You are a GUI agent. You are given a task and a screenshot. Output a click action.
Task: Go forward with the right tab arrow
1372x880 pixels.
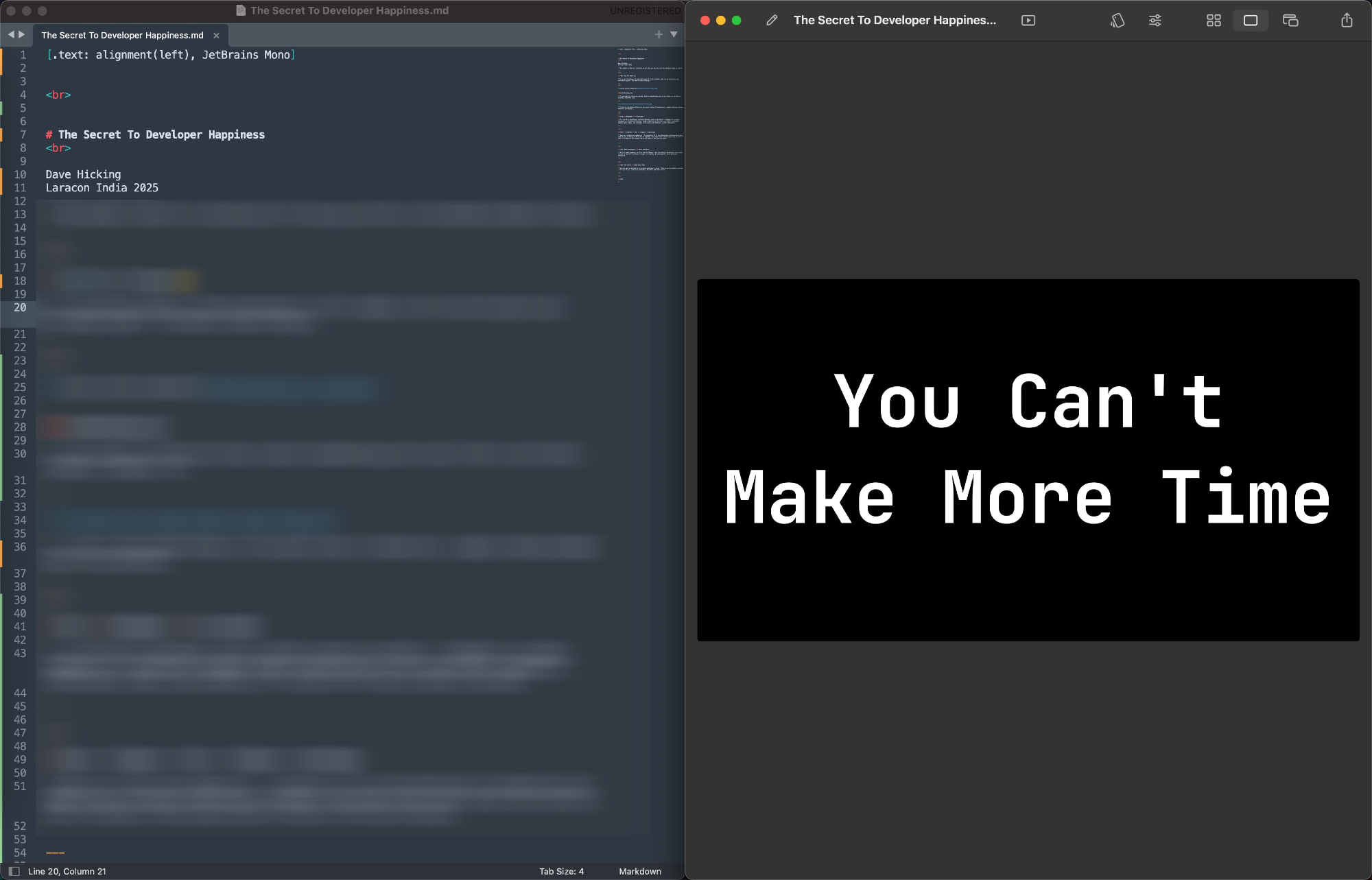22,34
